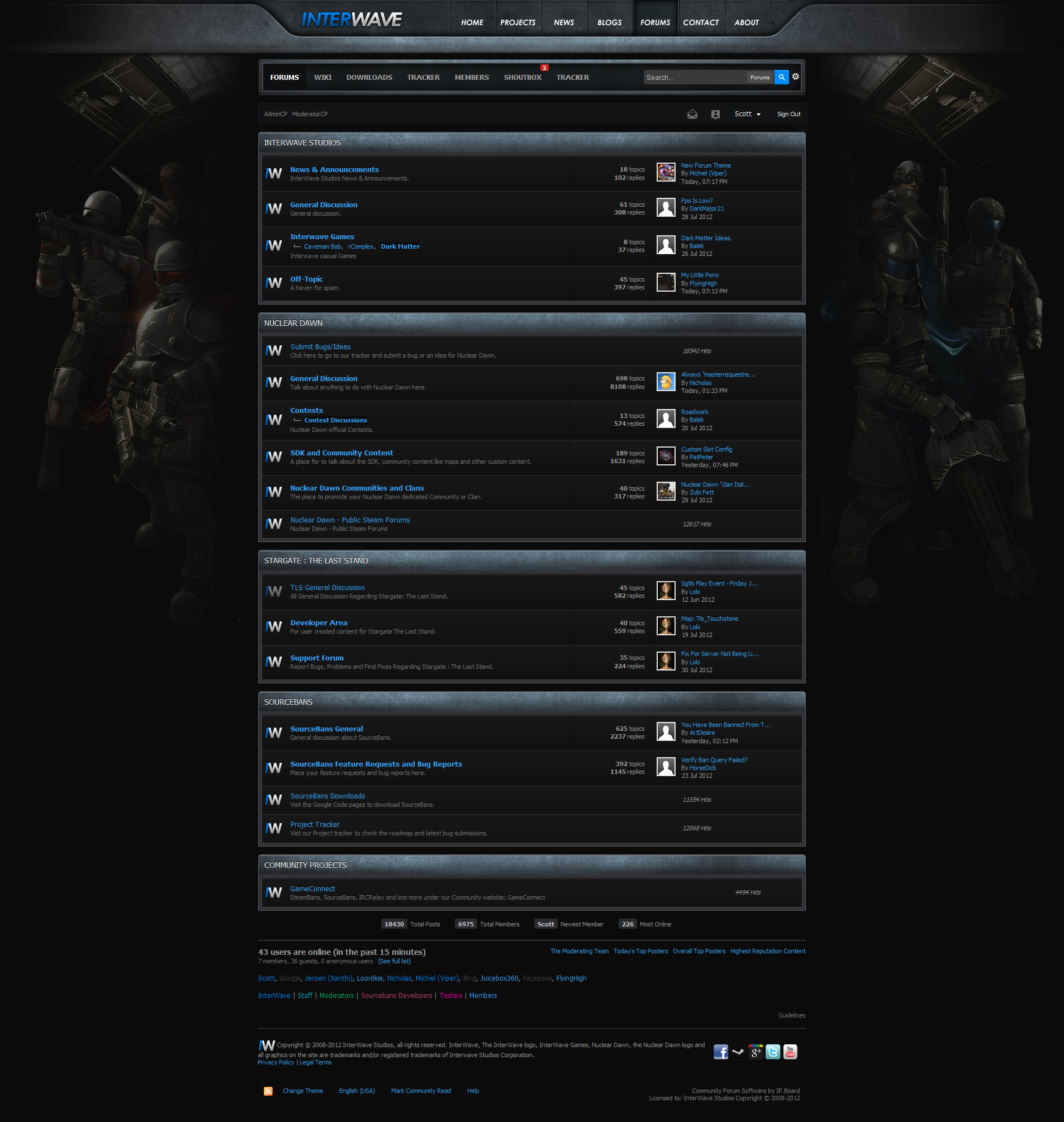Click the Sign Out link

[788, 114]
